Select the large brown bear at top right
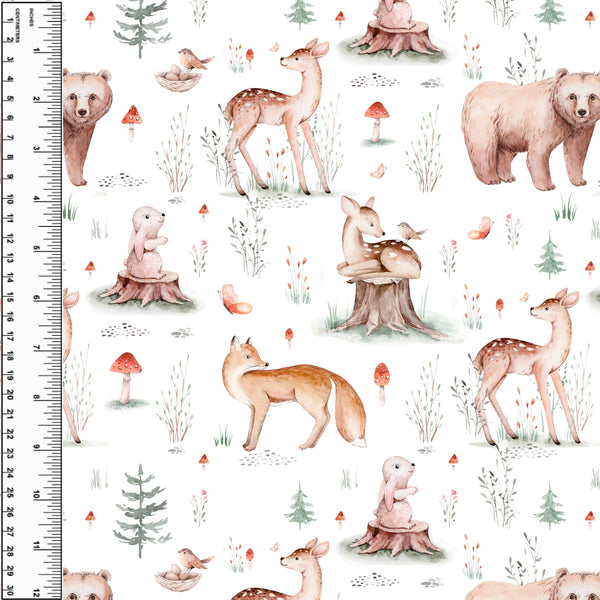This screenshot has height=600, width=600. pos(530,128)
